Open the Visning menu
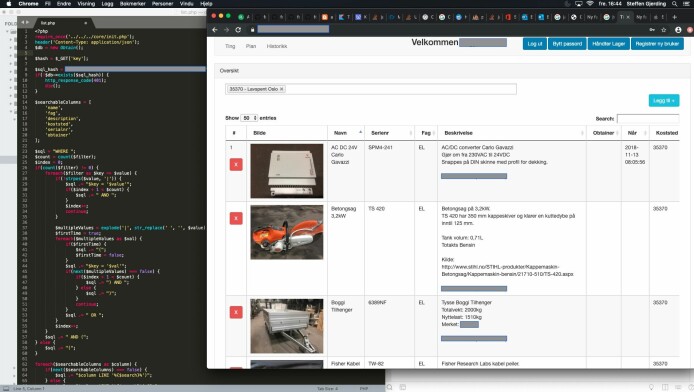Viewport: 694px width, 392px height. coord(86,4)
